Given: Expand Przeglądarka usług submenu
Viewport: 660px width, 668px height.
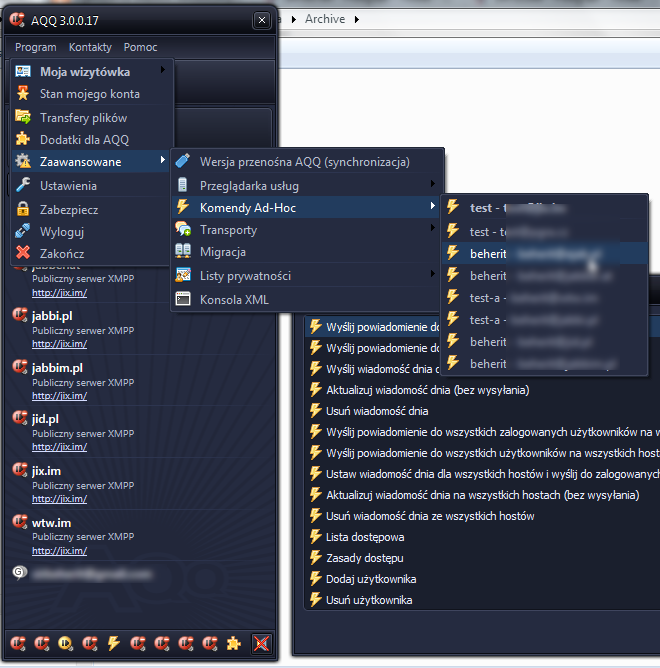Looking at the screenshot, I should [x=306, y=186].
